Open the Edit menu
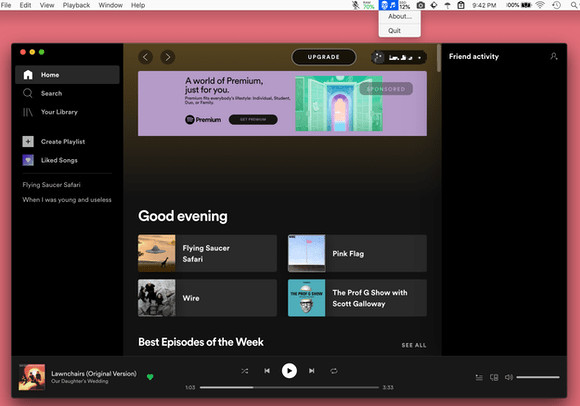Screen dimensions: 580x406 tap(25, 5)
